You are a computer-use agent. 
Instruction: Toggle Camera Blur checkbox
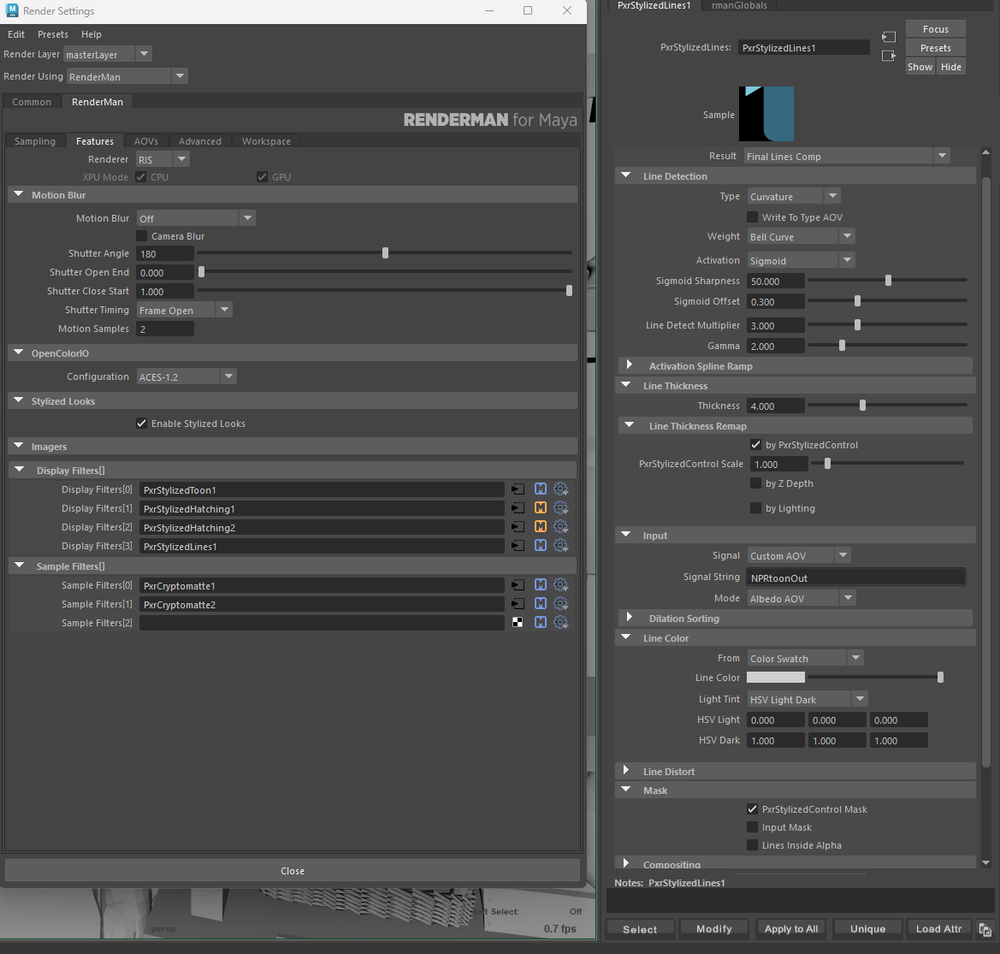(x=142, y=236)
